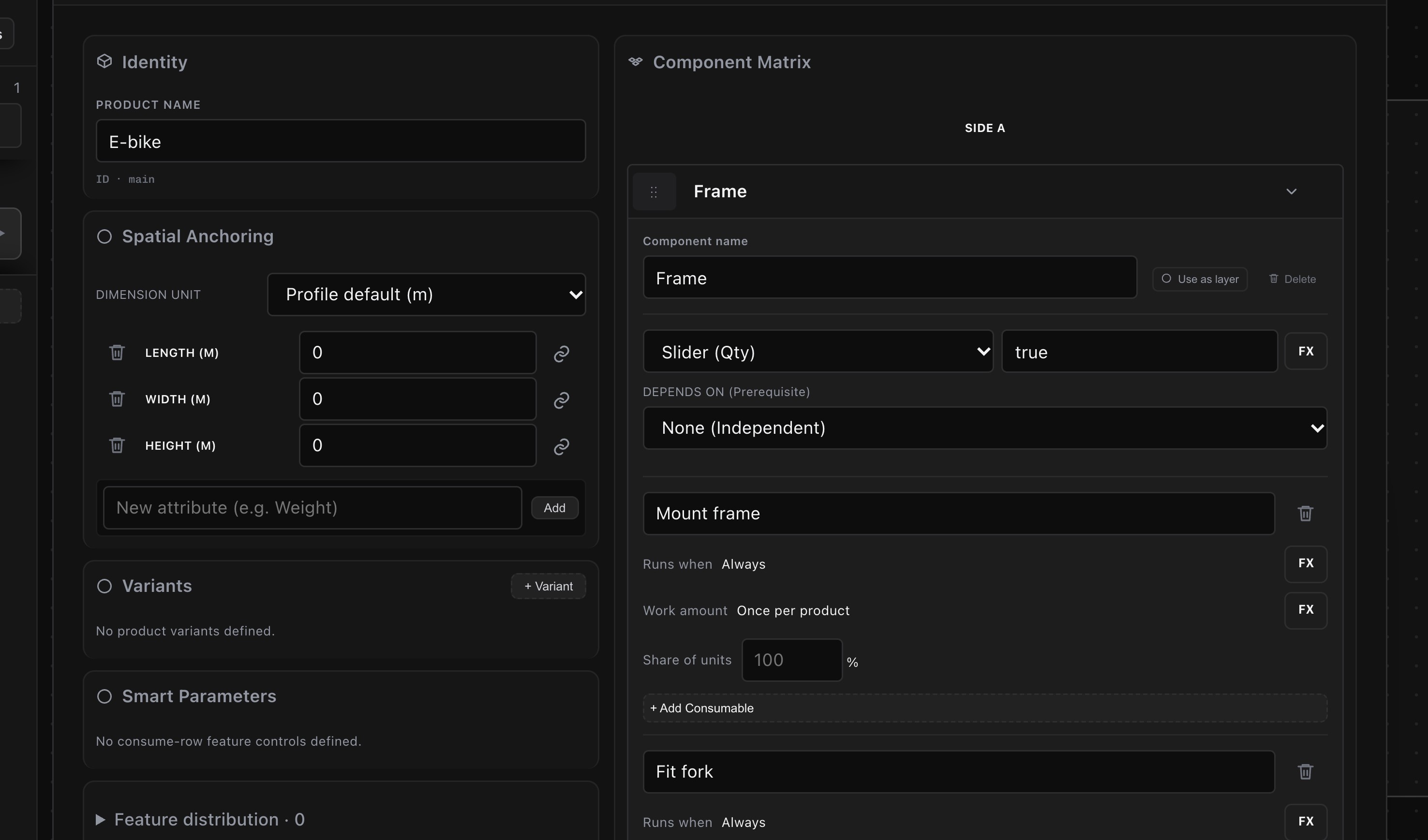Expand the Feature distribution section

pyautogui.click(x=201, y=819)
